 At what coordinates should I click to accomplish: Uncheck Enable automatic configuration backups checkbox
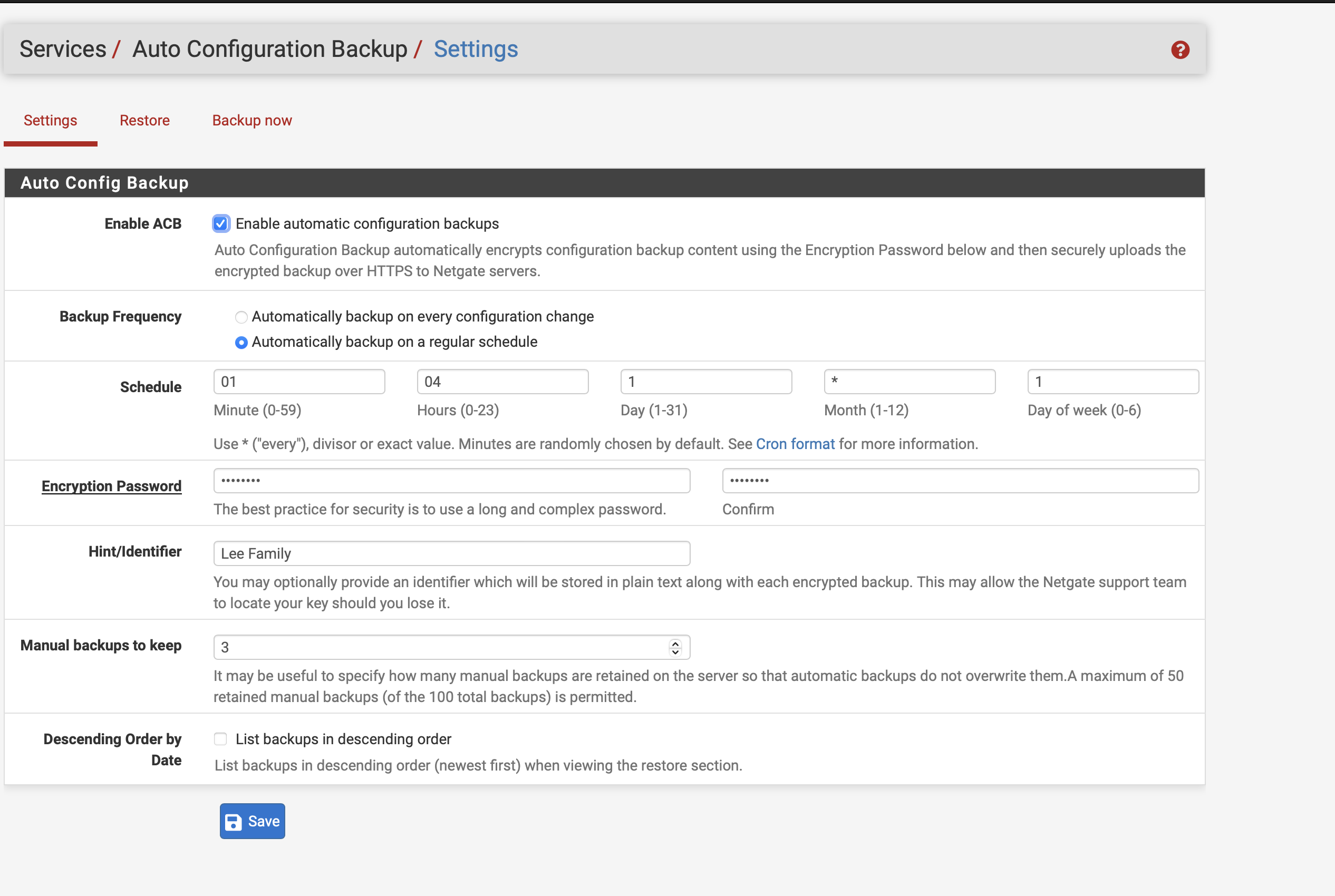coord(220,223)
